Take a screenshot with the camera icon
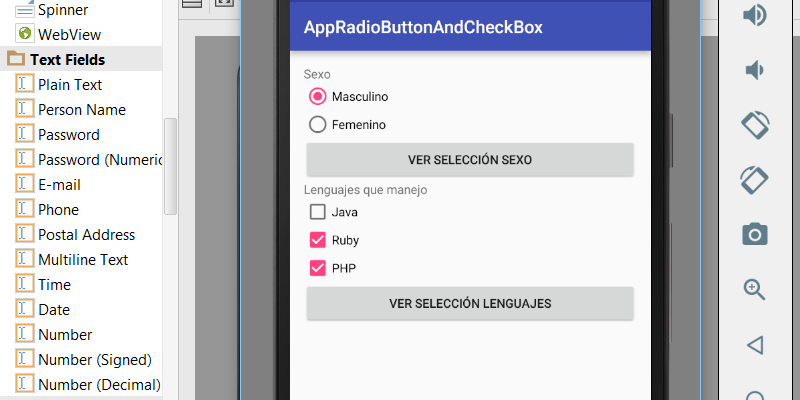800x400 pixels. (x=755, y=235)
